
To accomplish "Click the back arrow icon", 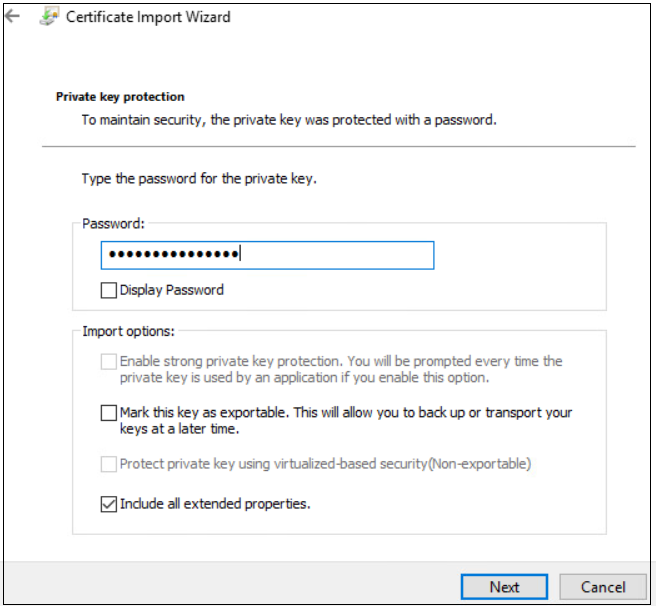I will pos(13,16).
